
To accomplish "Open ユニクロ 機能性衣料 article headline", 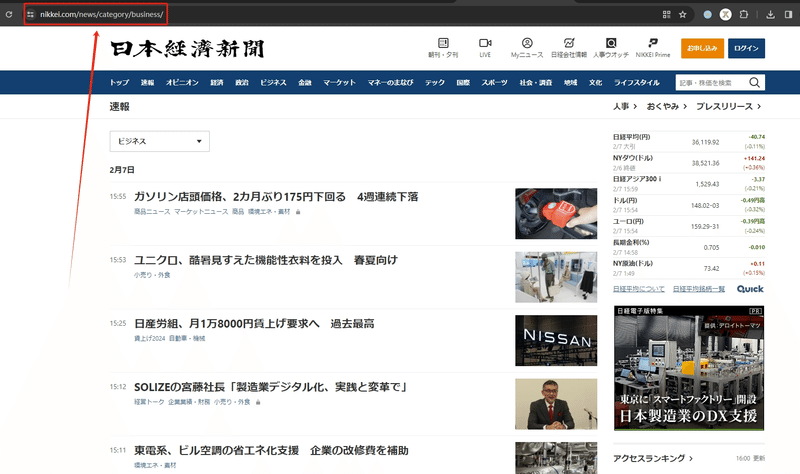I will 266,260.
